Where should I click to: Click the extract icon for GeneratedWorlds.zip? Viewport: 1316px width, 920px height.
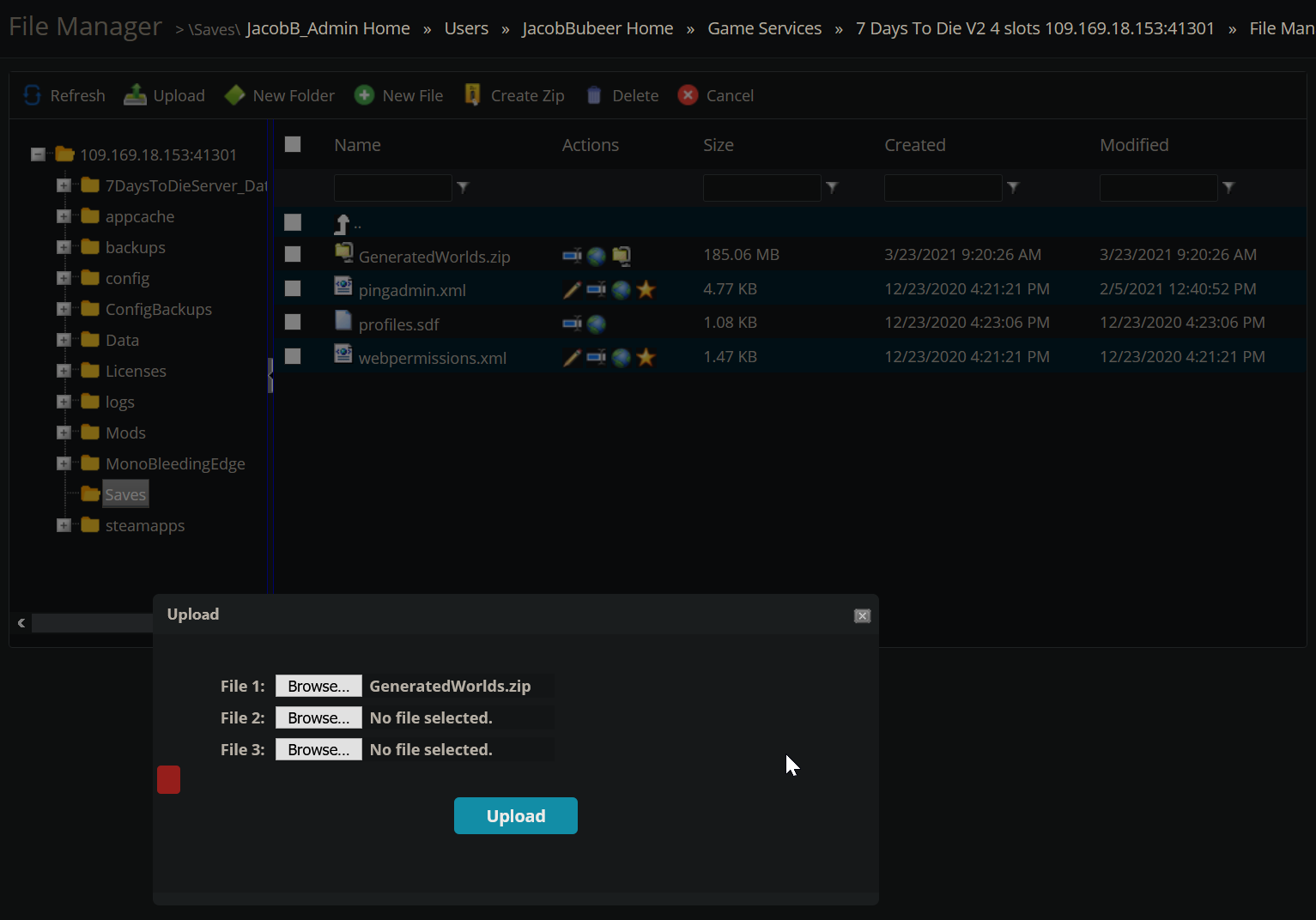point(622,256)
